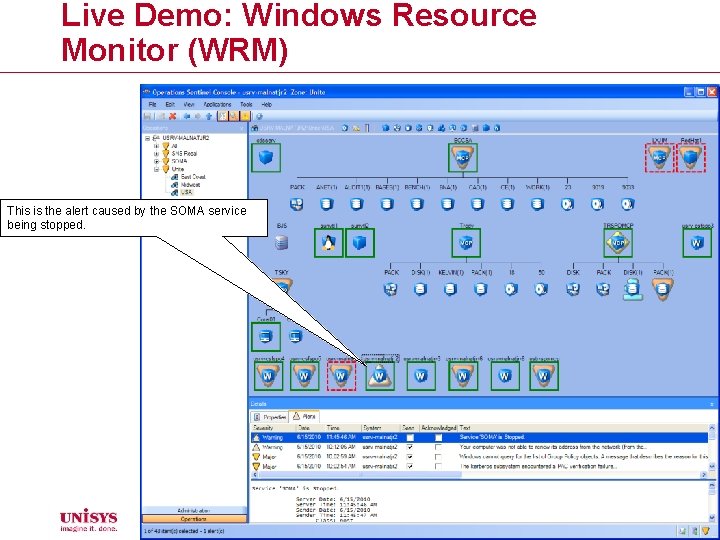The width and height of the screenshot is (720, 540).
Task: Uncheck Seen for Kerberos Major alert
Action: coord(410,466)
